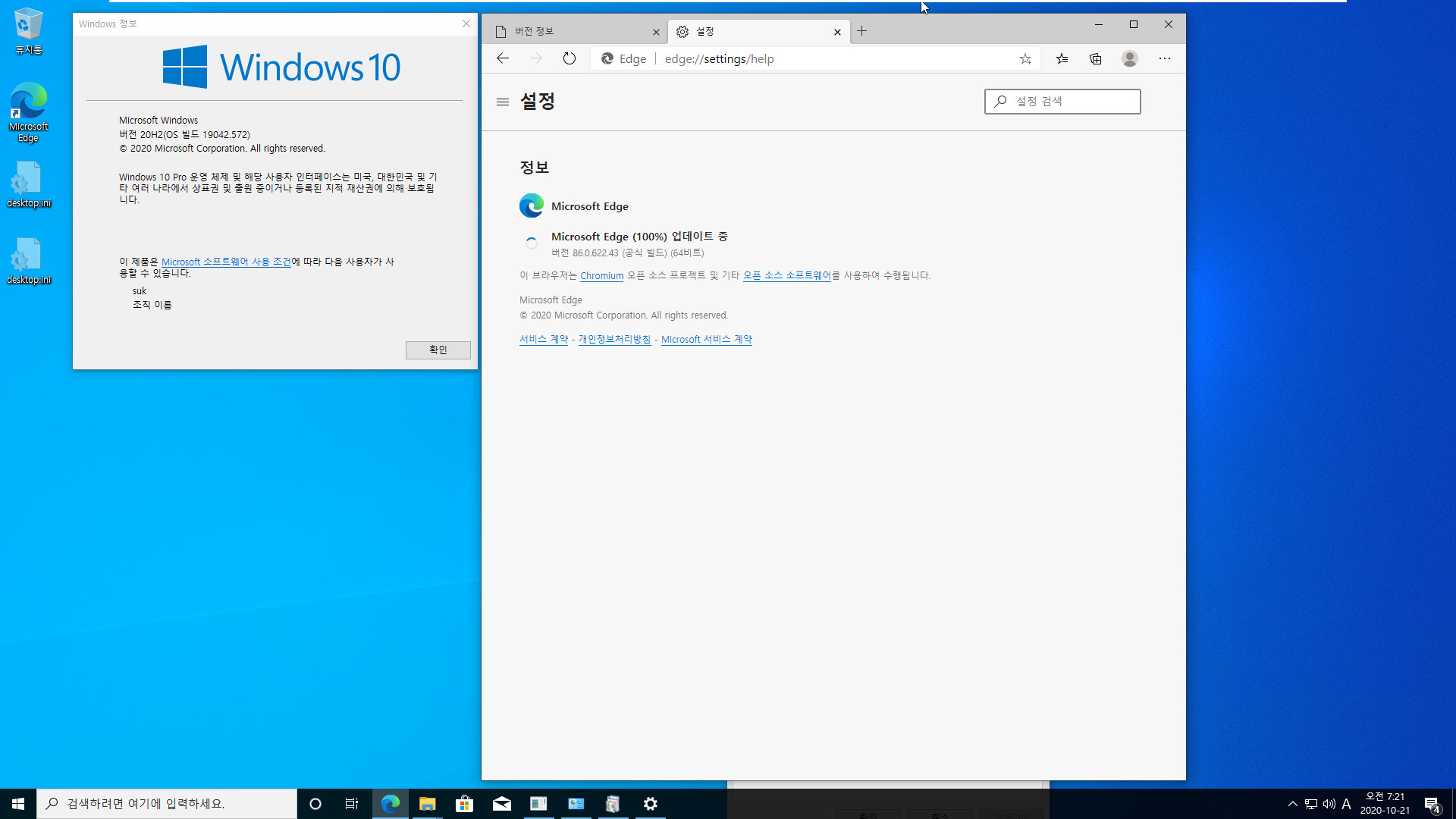Open the 오픈 소스 소프트웨어 link
Viewport: 1456px width, 819px height.
[786, 275]
